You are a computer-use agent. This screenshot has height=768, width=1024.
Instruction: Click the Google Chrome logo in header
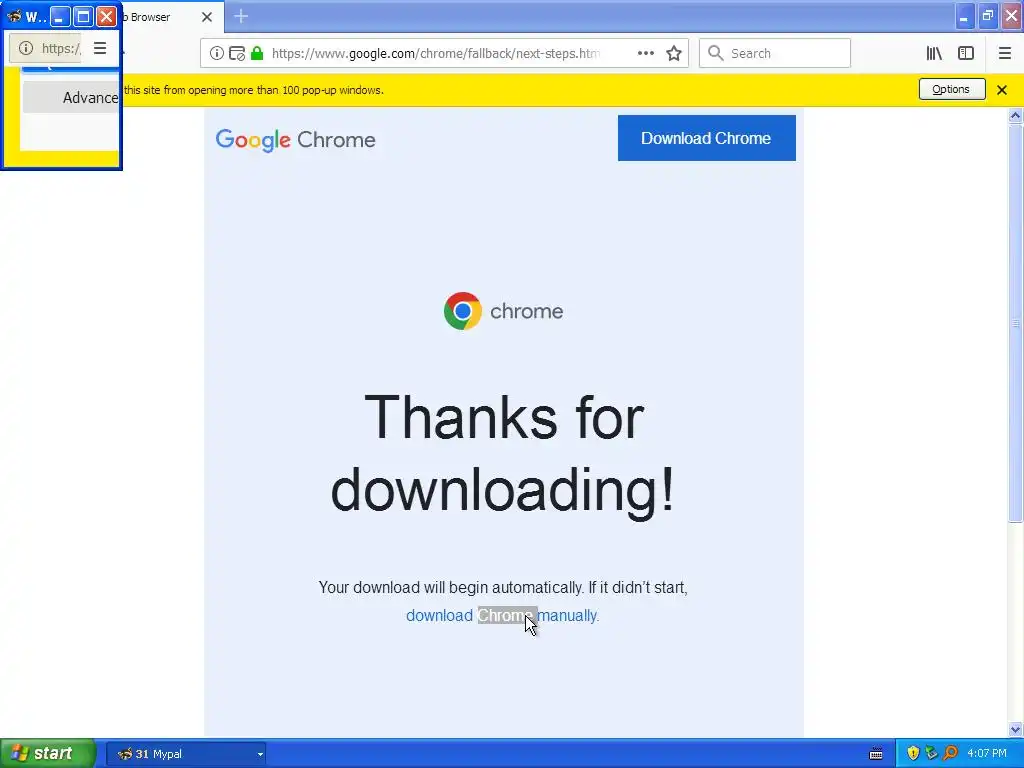click(x=296, y=140)
